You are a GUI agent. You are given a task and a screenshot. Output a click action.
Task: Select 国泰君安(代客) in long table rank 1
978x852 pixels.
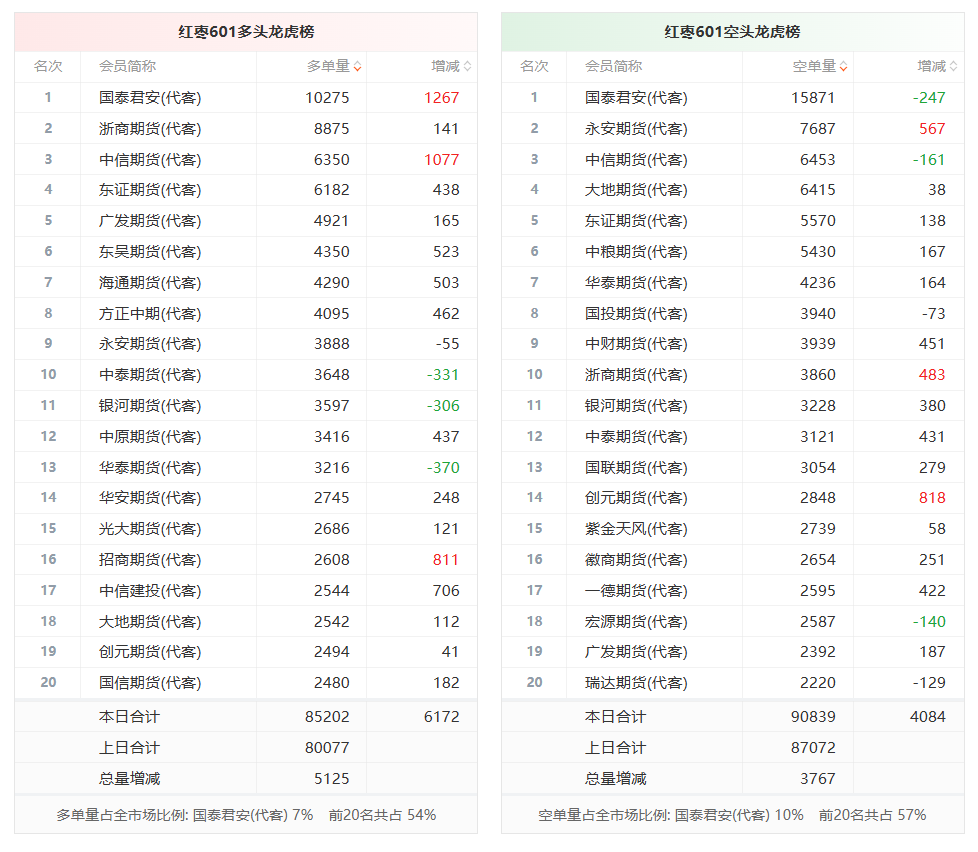coord(150,98)
